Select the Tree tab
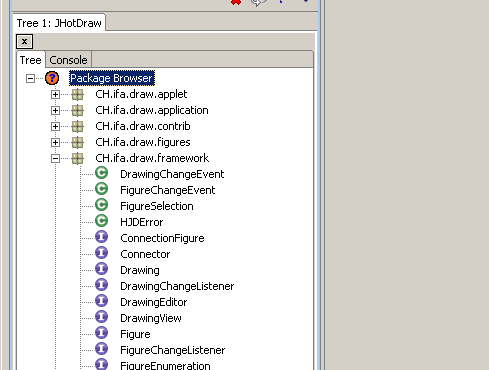 point(31,60)
